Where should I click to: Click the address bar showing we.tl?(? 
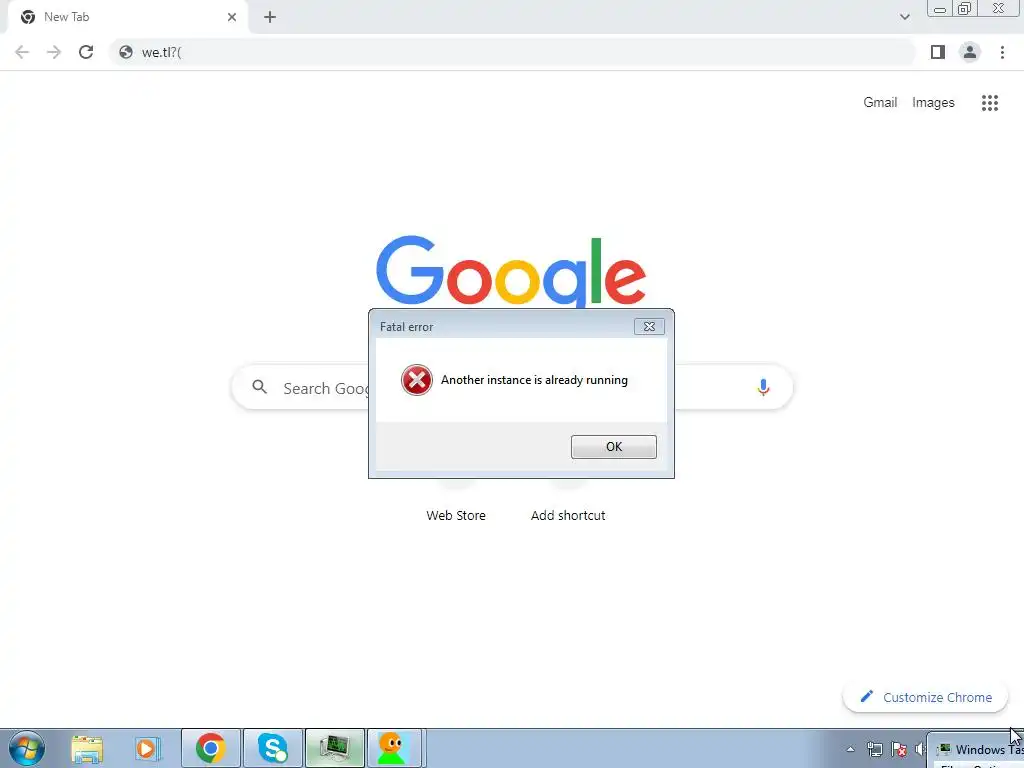pyautogui.click(x=513, y=52)
